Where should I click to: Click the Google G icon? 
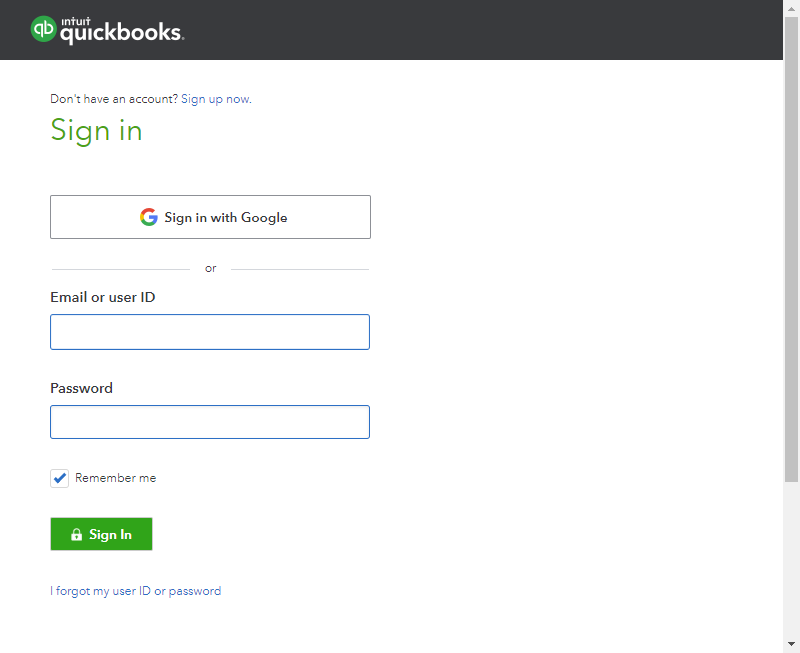pyautogui.click(x=148, y=217)
